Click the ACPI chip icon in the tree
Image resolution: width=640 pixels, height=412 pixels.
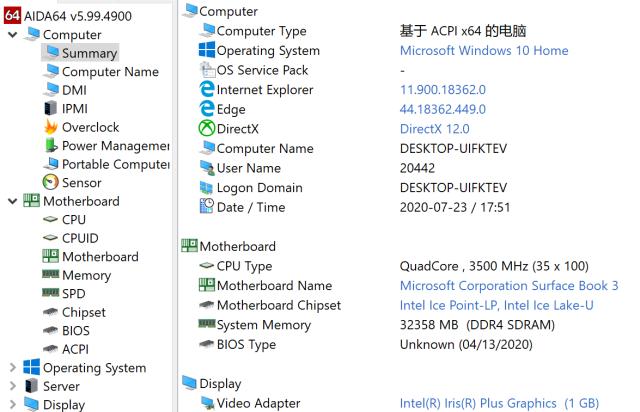(51, 348)
